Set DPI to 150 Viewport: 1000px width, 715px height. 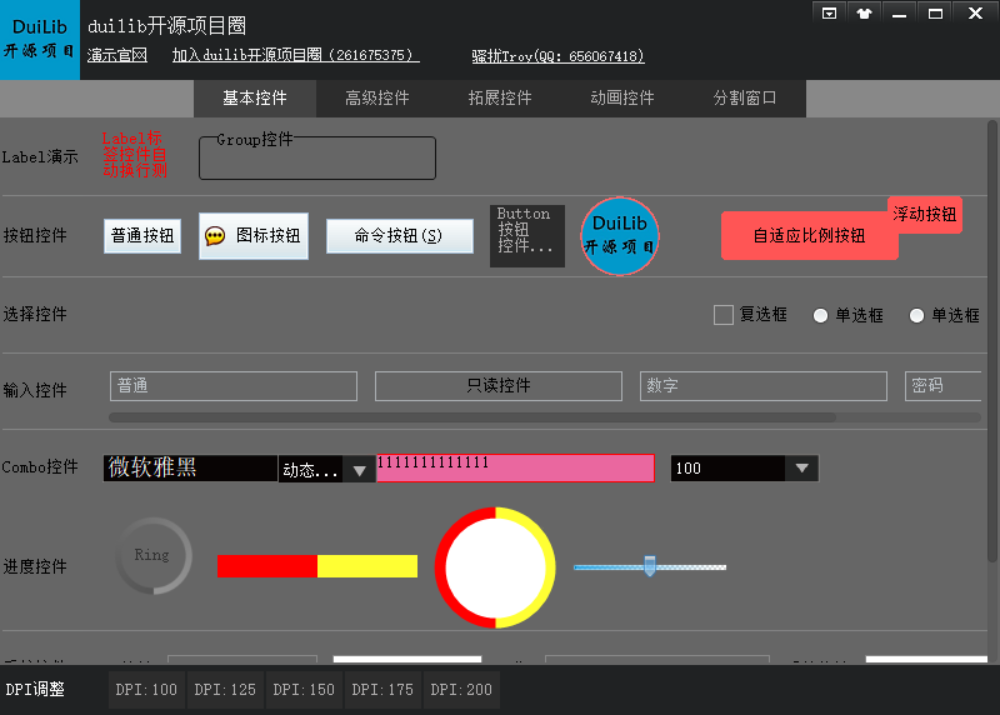[x=304, y=689]
